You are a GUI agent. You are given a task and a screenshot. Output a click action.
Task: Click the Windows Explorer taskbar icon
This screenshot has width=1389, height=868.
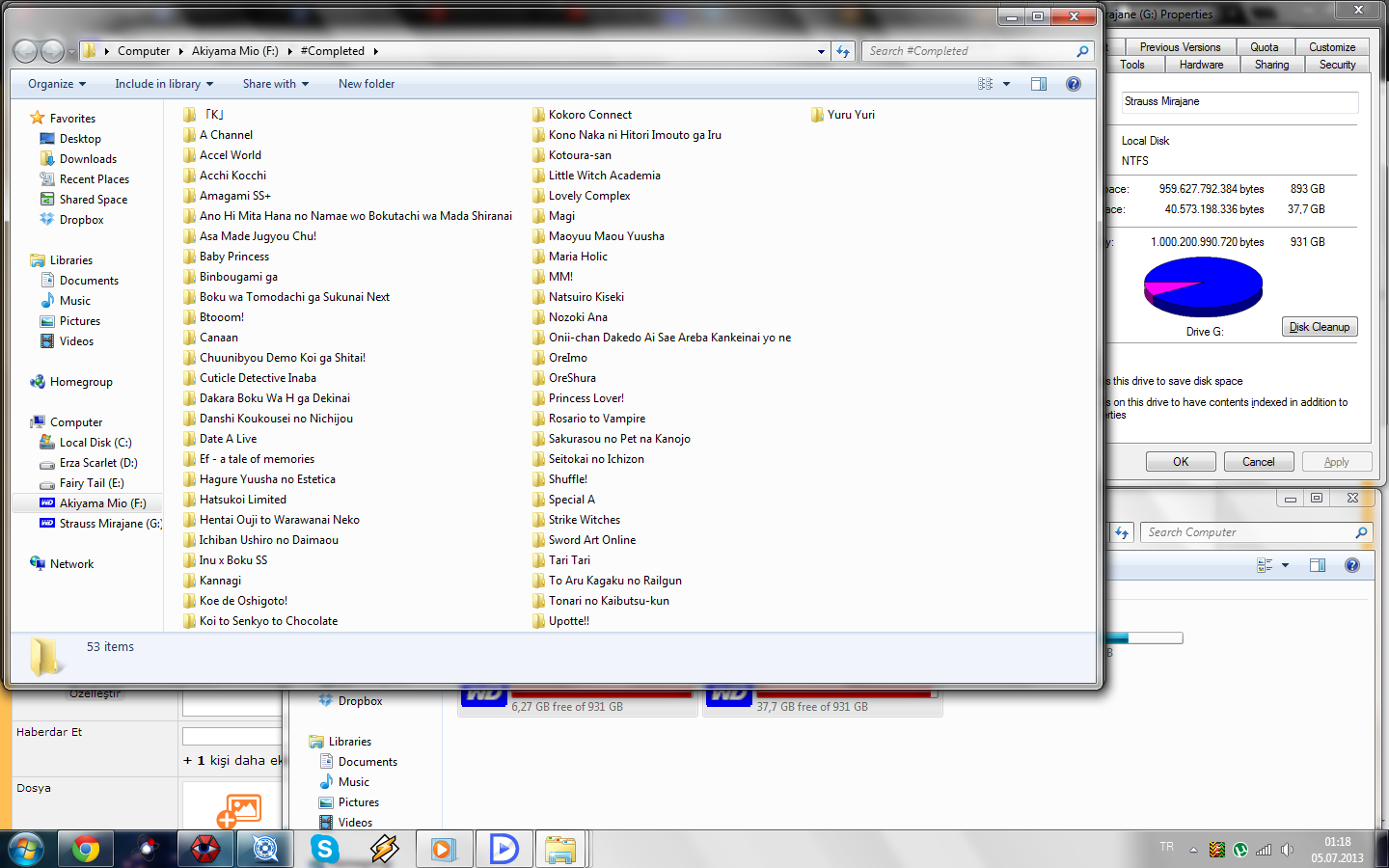pos(560,849)
